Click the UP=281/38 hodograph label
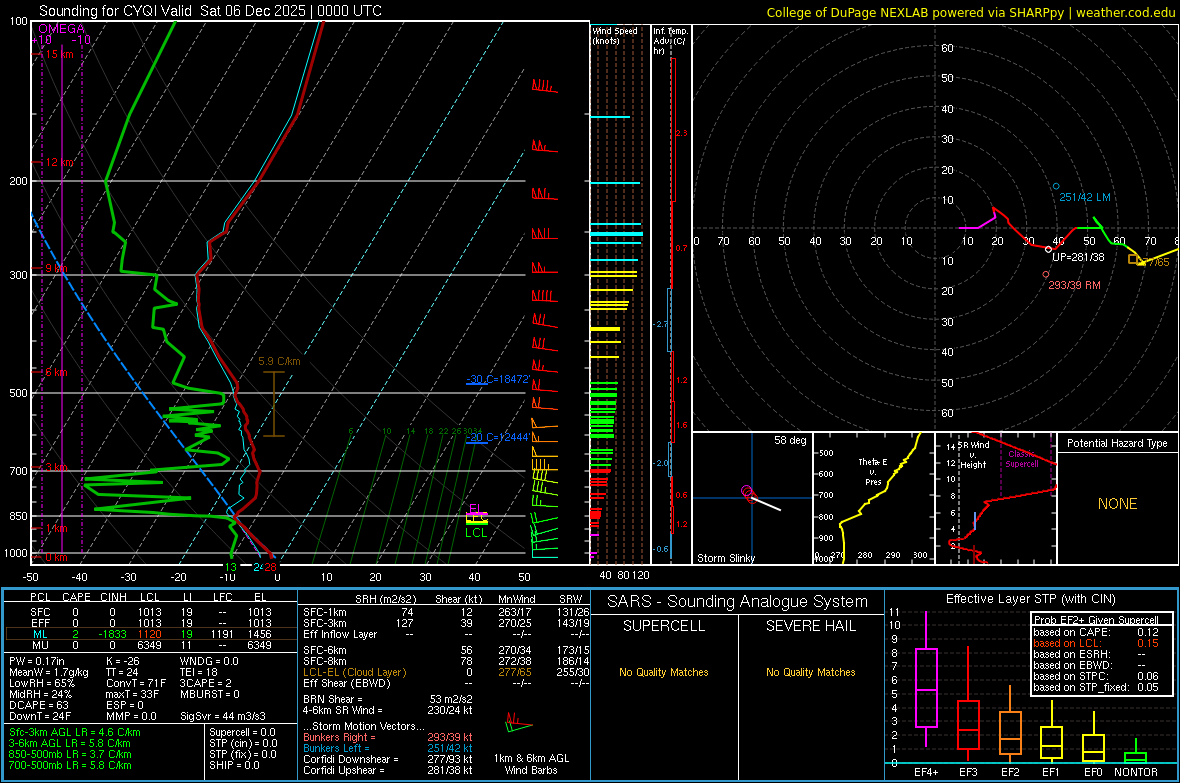This screenshot has height=783, width=1180. (1078, 257)
